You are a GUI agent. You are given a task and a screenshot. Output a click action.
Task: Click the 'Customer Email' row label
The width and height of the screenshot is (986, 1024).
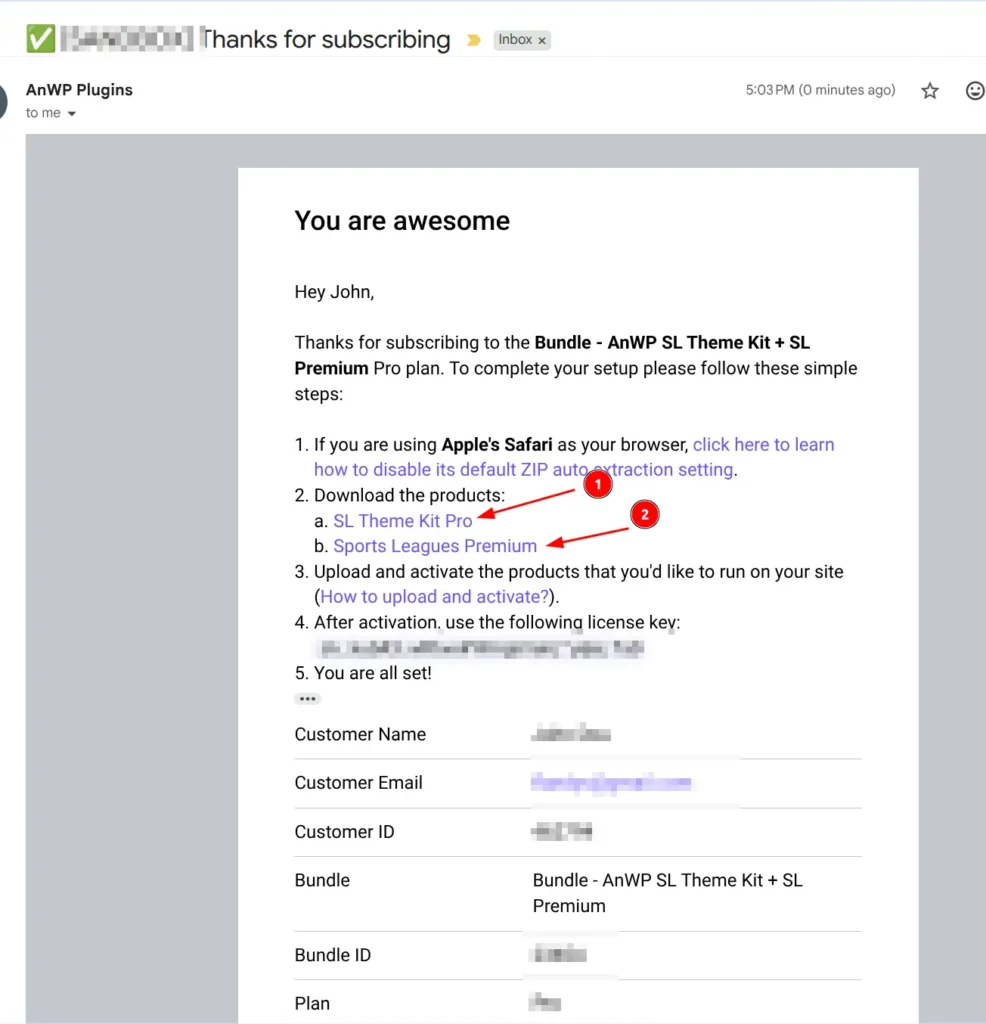(358, 782)
